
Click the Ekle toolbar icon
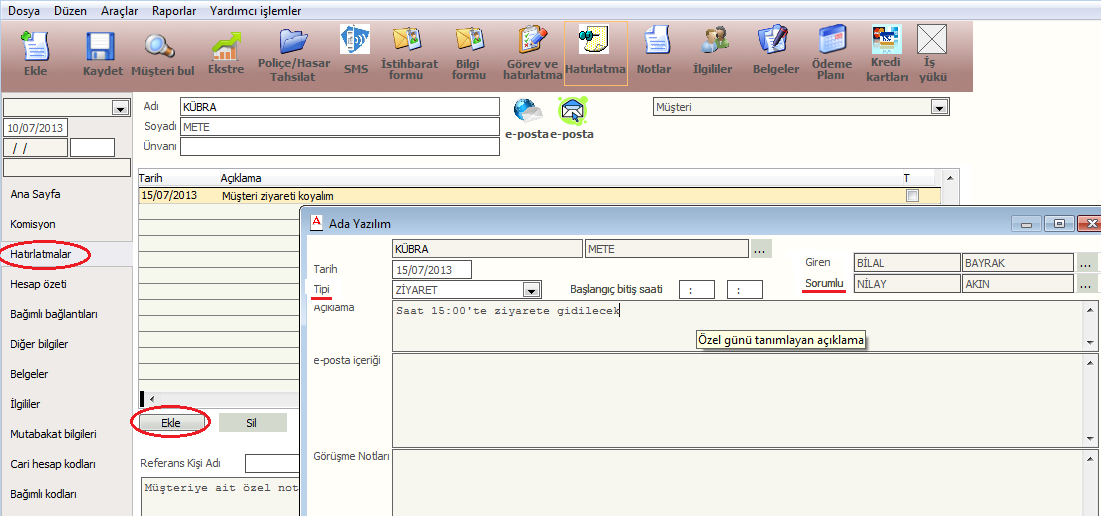click(x=35, y=46)
